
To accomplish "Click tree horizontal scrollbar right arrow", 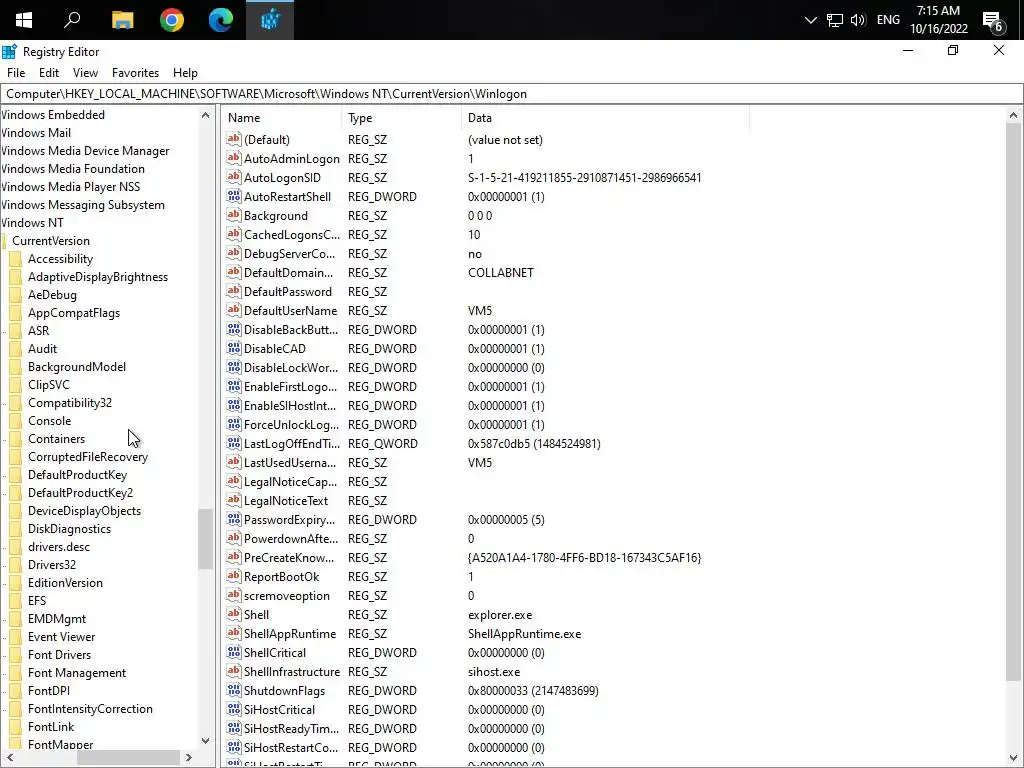I will click(x=189, y=757).
